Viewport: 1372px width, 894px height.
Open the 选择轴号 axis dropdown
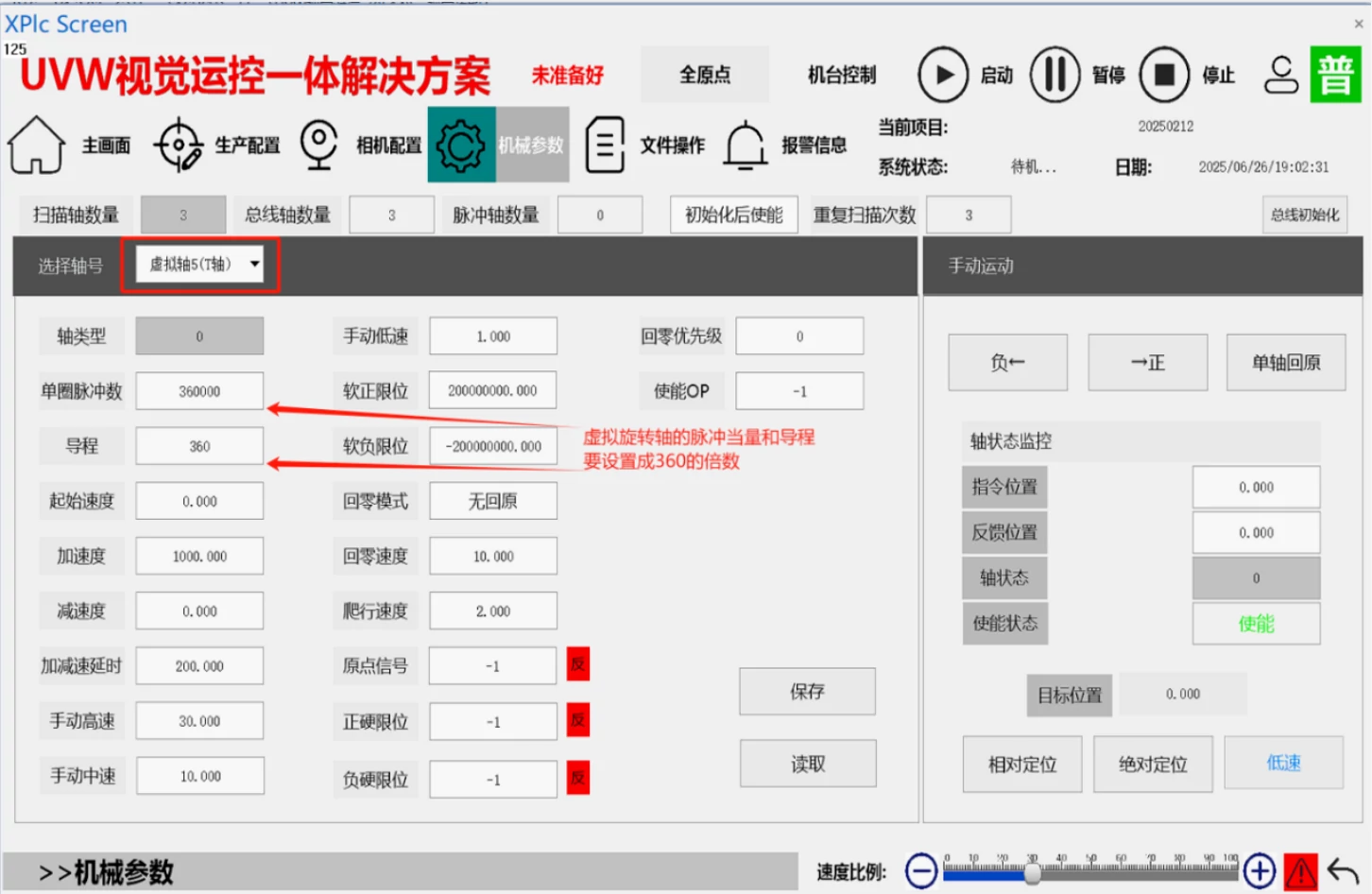point(200,265)
